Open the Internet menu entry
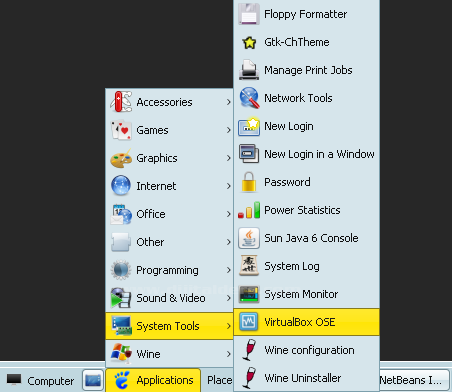This screenshot has width=452, height=392. (169, 186)
